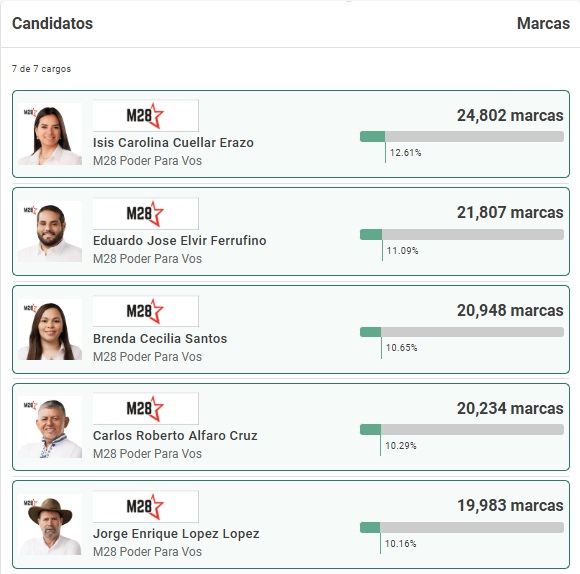This screenshot has height=574, width=580.
Task: Open Jorge Enrique Lopez Lopez's hat photo
Action: 50,524
